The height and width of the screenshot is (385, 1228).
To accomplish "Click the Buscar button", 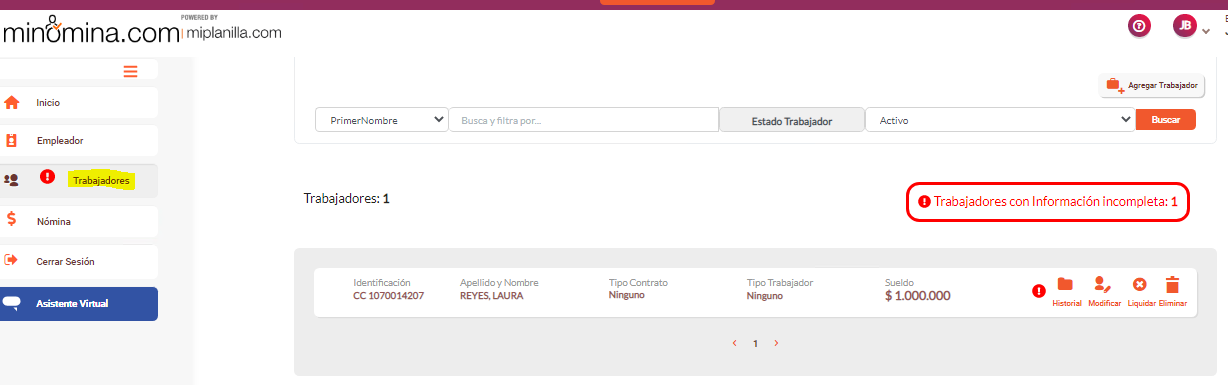I will click(1166, 119).
